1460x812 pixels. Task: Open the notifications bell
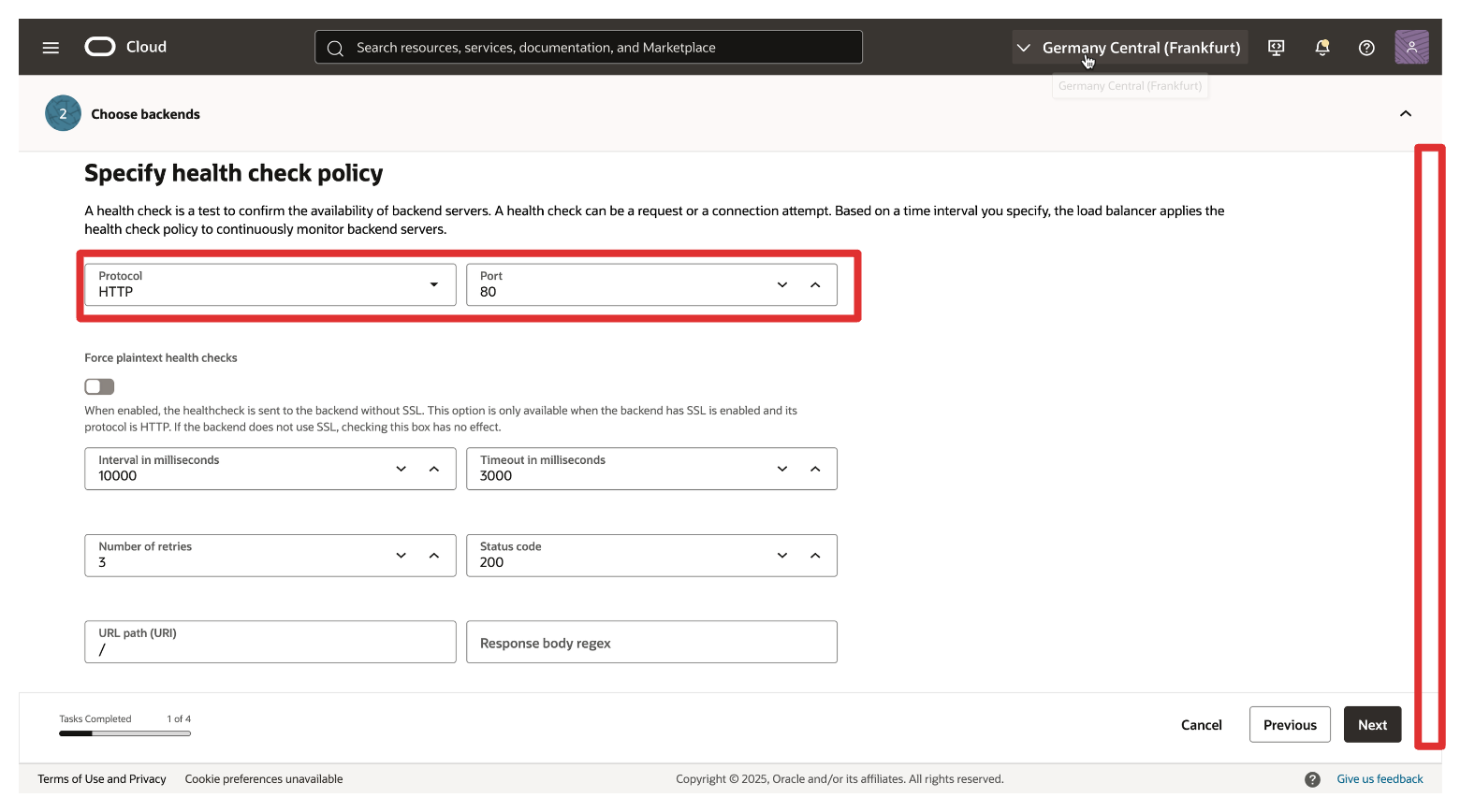[x=1321, y=48]
